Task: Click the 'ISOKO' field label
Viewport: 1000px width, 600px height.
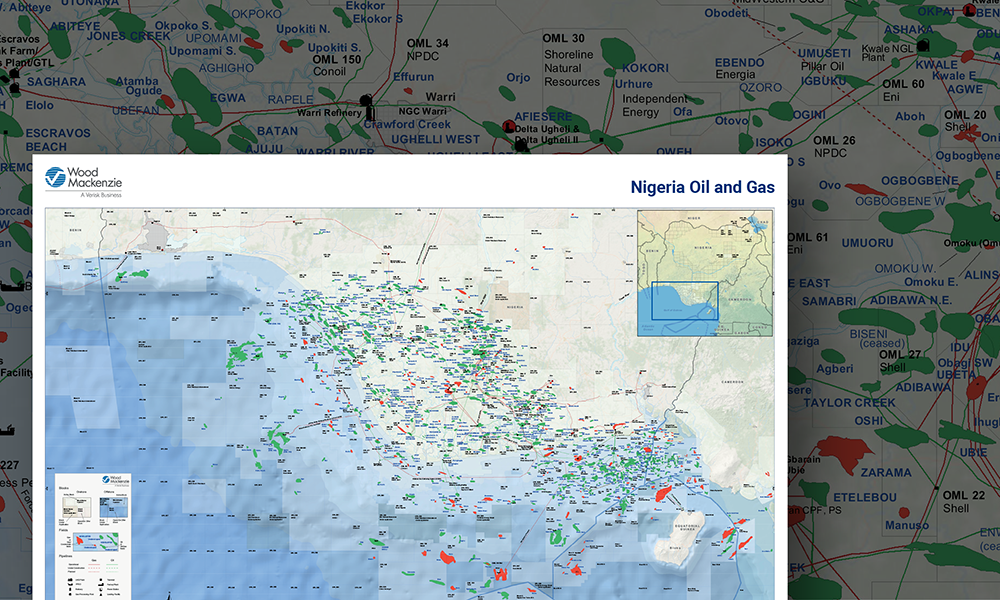Action: (x=774, y=142)
